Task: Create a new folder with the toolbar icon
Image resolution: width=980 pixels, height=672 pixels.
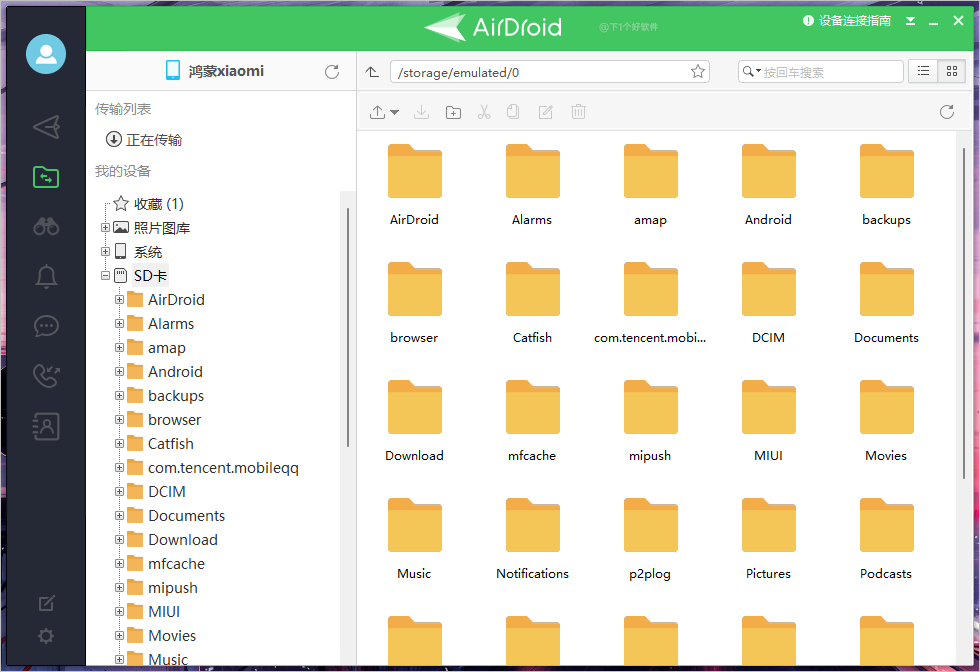Action: click(x=453, y=112)
